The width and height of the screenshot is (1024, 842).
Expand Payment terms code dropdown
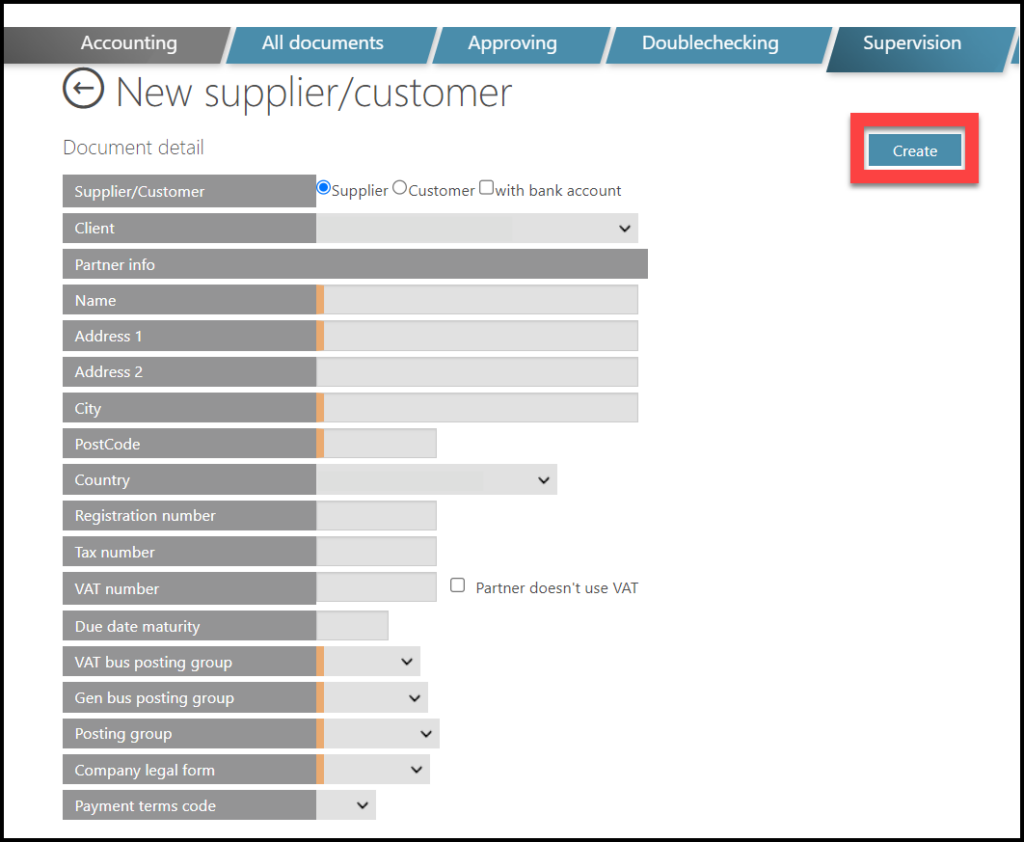[x=347, y=806]
